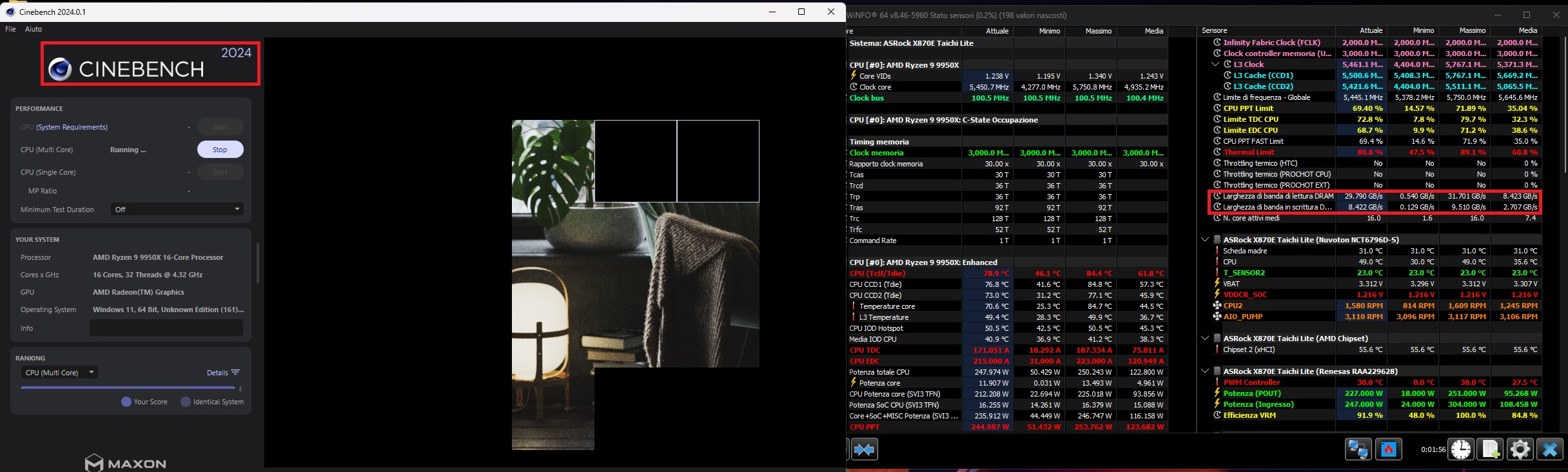Collapse the L3 Clock tree node

1215,64
